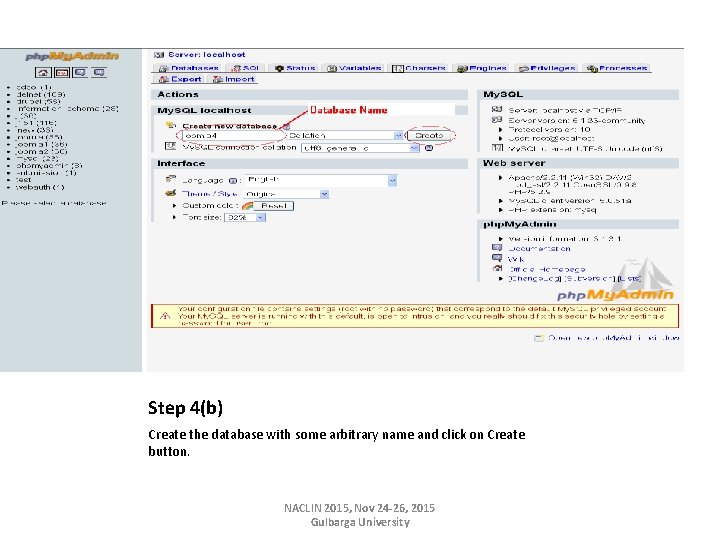This screenshot has width=720, height=540.
Task: Open the Privileges tab
Action: coord(547,68)
